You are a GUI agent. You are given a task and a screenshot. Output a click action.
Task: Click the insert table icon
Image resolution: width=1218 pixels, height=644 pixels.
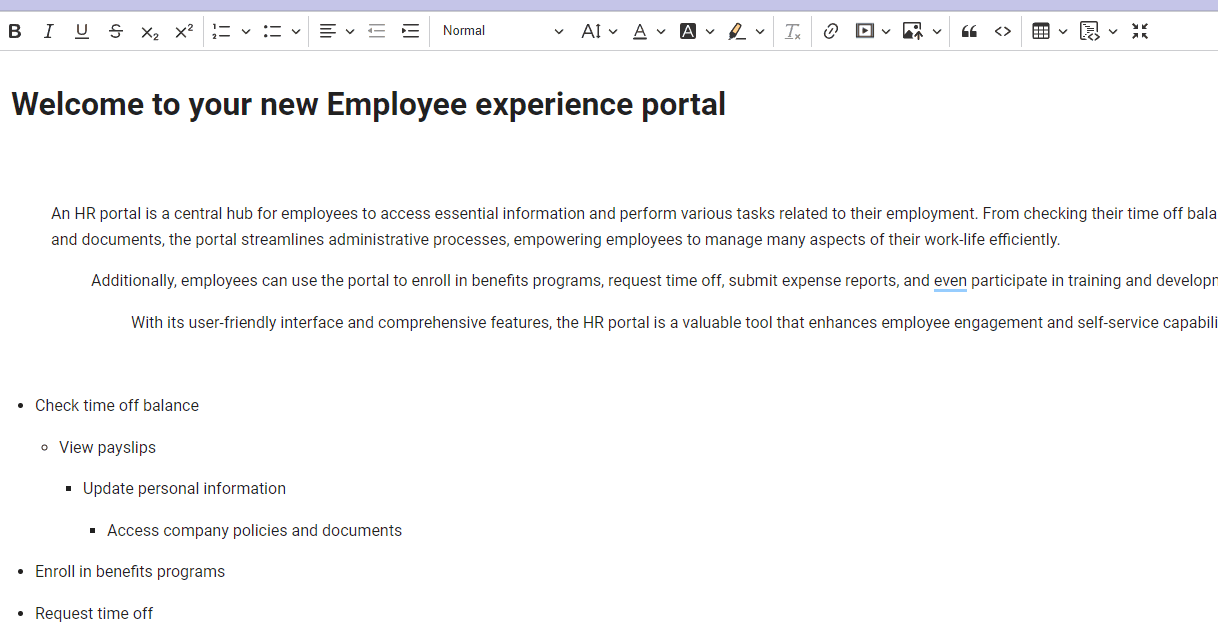pyautogui.click(x=1041, y=31)
